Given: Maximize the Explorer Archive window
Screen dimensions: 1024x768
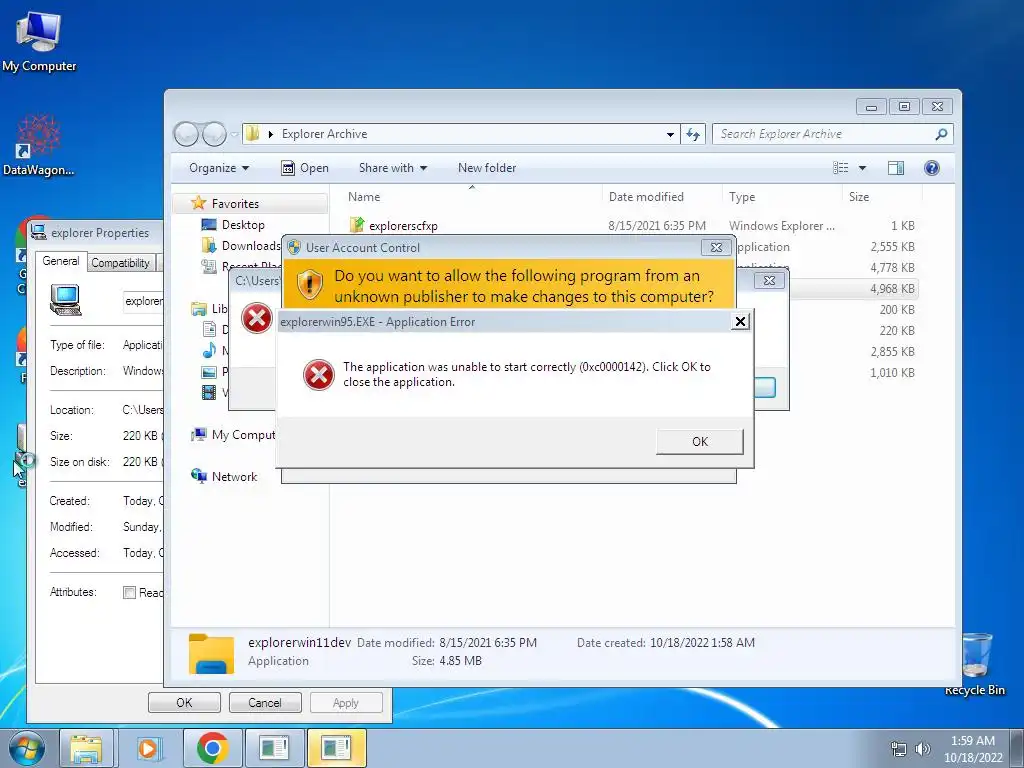Looking at the screenshot, I should (x=904, y=106).
